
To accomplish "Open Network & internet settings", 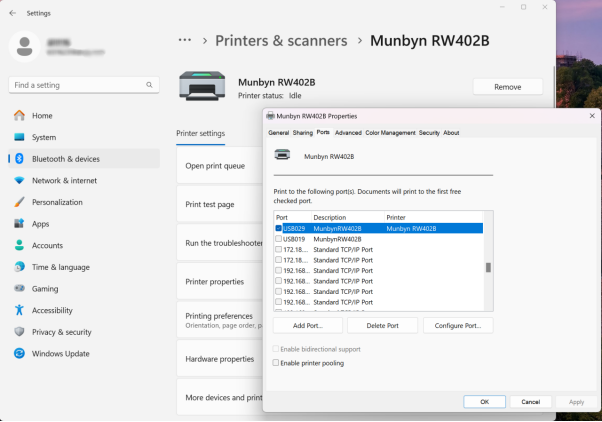I will coord(84,180).
